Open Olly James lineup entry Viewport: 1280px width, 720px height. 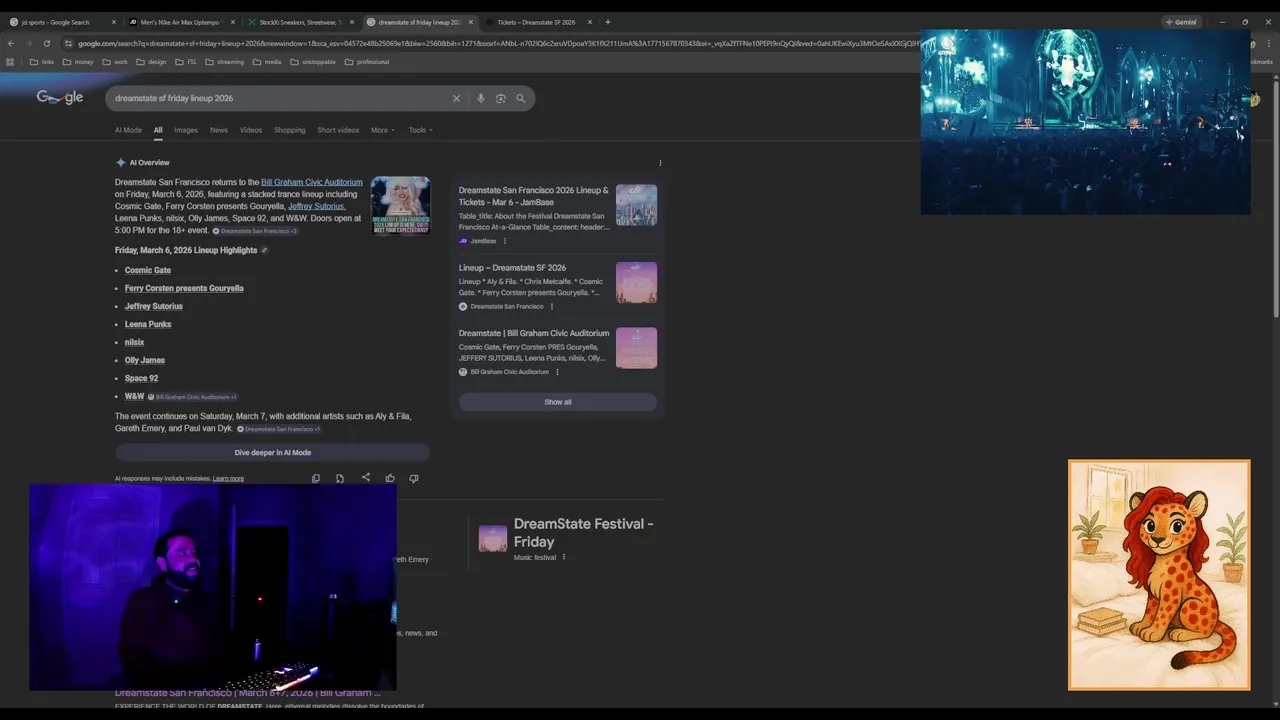[145, 360]
